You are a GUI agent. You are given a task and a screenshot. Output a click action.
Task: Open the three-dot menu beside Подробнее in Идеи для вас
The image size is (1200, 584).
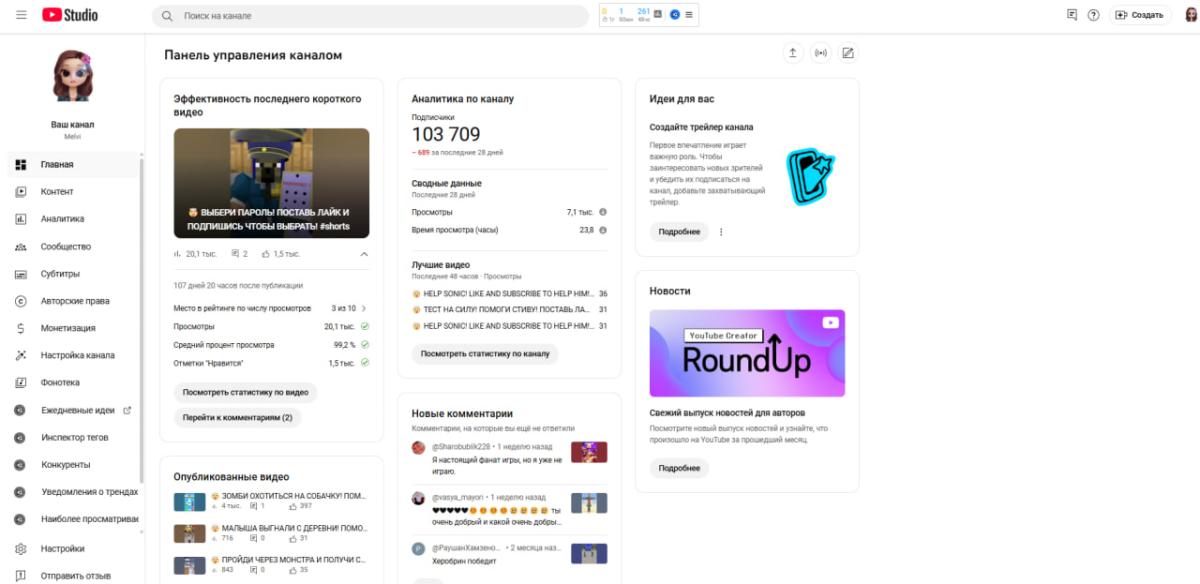(x=721, y=232)
